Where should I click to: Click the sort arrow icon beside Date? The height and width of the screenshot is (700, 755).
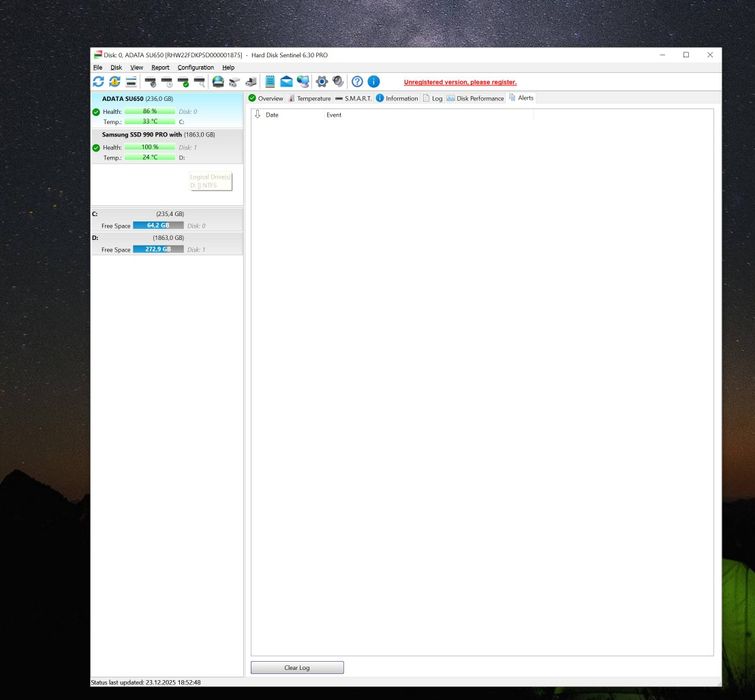click(258, 114)
